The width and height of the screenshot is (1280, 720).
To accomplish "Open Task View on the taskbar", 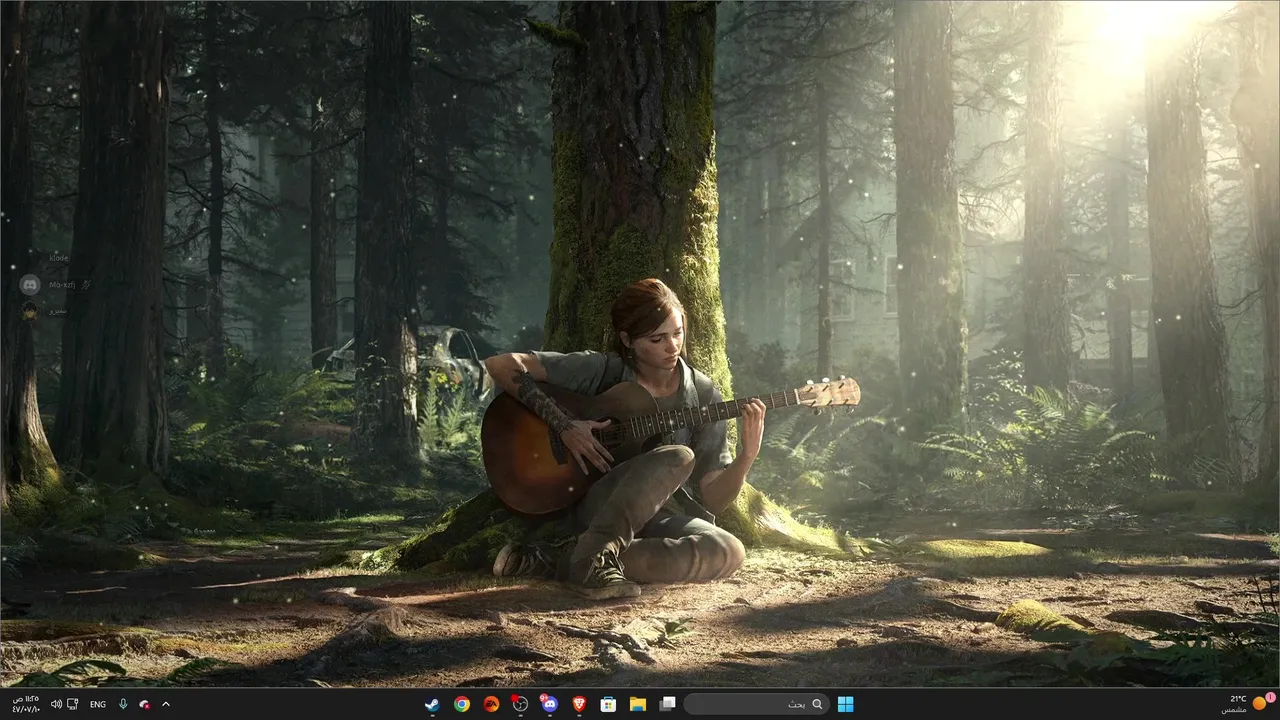I will (x=667, y=704).
